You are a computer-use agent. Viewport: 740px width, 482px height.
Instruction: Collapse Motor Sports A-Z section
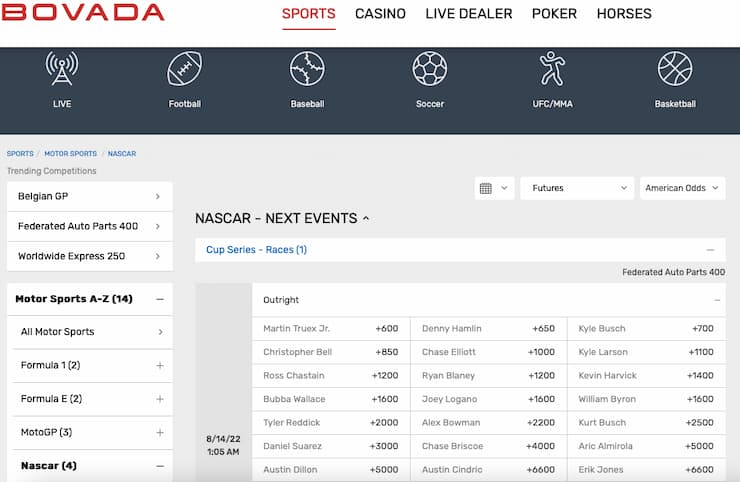click(x=160, y=299)
